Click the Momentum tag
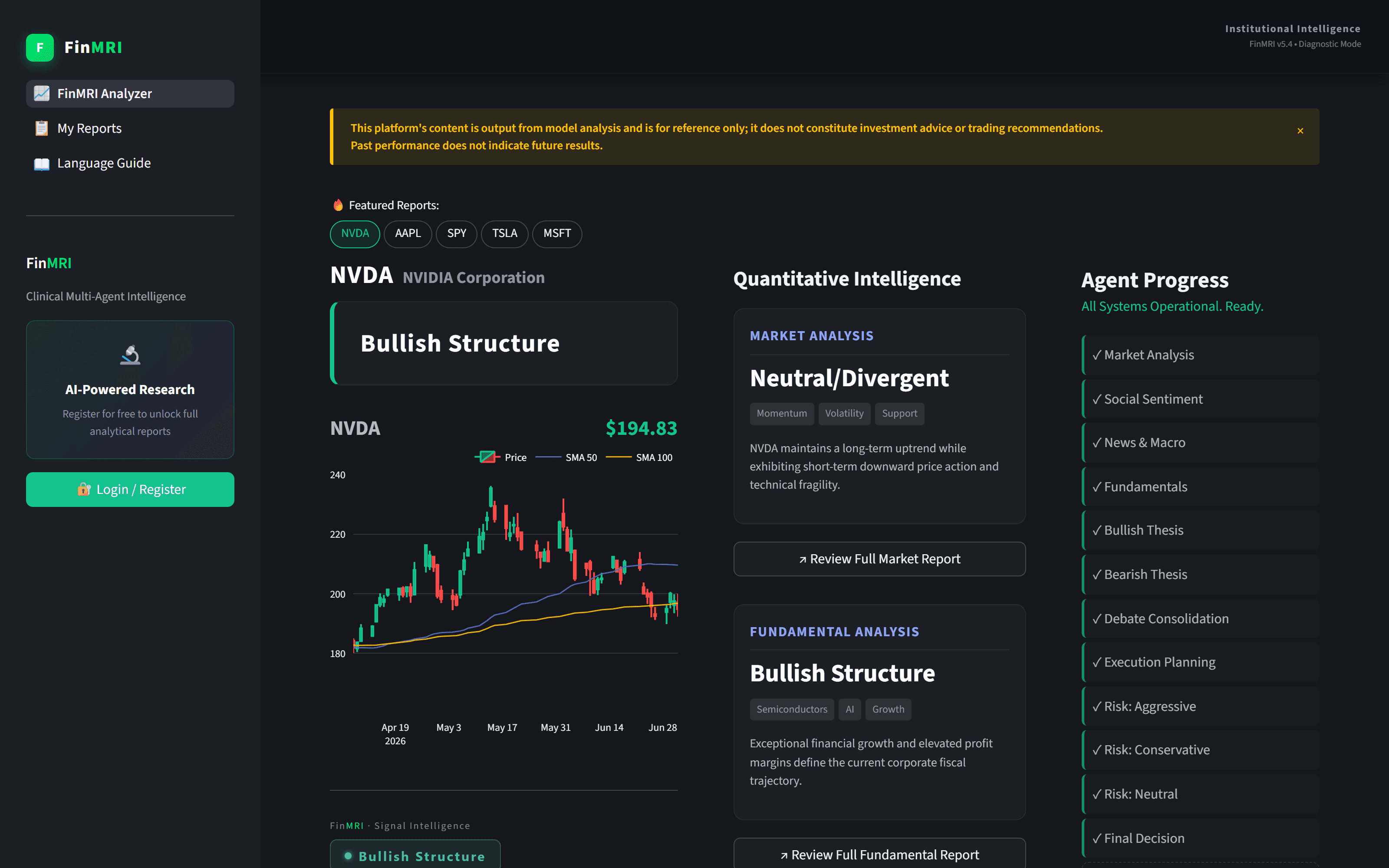Image resolution: width=1389 pixels, height=868 pixels. (781, 413)
